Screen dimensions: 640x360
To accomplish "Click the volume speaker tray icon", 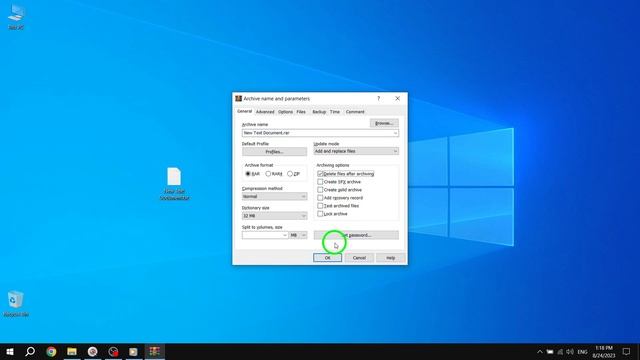I will [570, 352].
